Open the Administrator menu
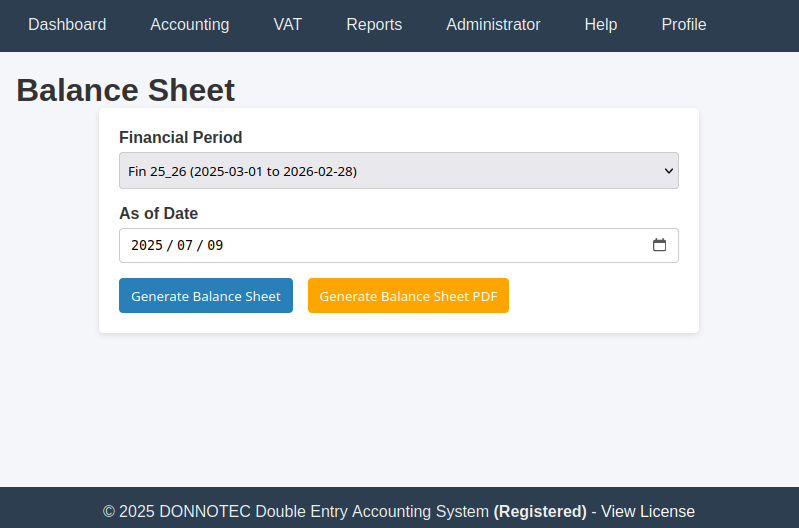 [493, 24]
